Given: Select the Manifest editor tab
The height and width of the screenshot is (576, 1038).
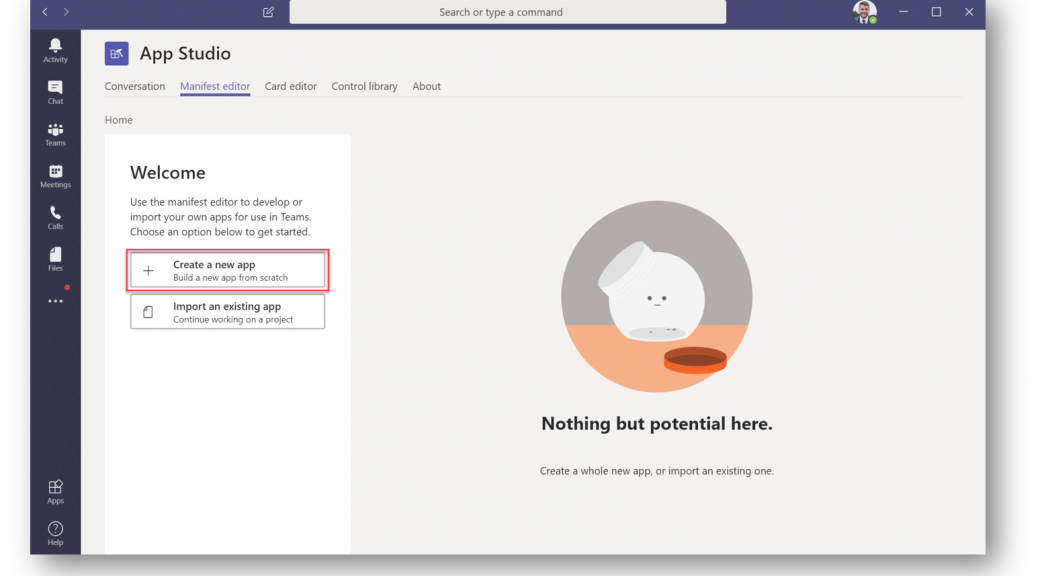Looking at the screenshot, I should click(x=215, y=86).
